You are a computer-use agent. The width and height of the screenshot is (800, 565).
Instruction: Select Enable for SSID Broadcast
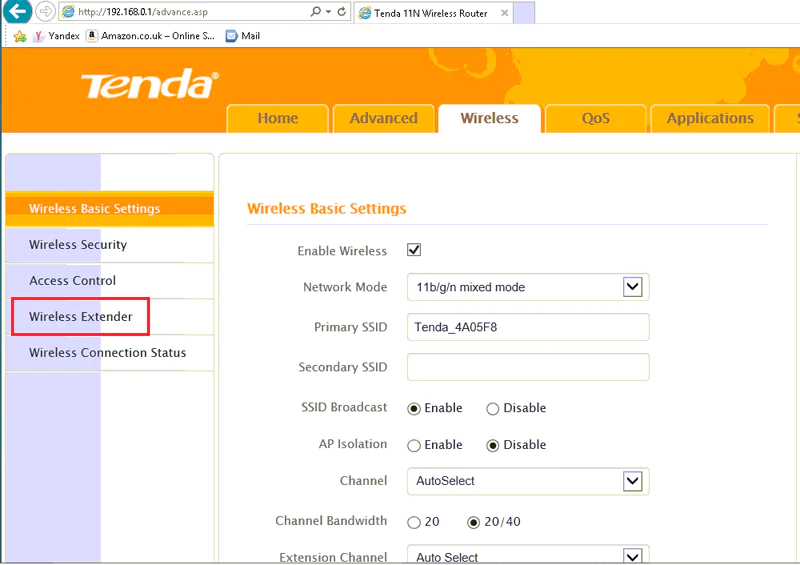pyautogui.click(x=414, y=409)
